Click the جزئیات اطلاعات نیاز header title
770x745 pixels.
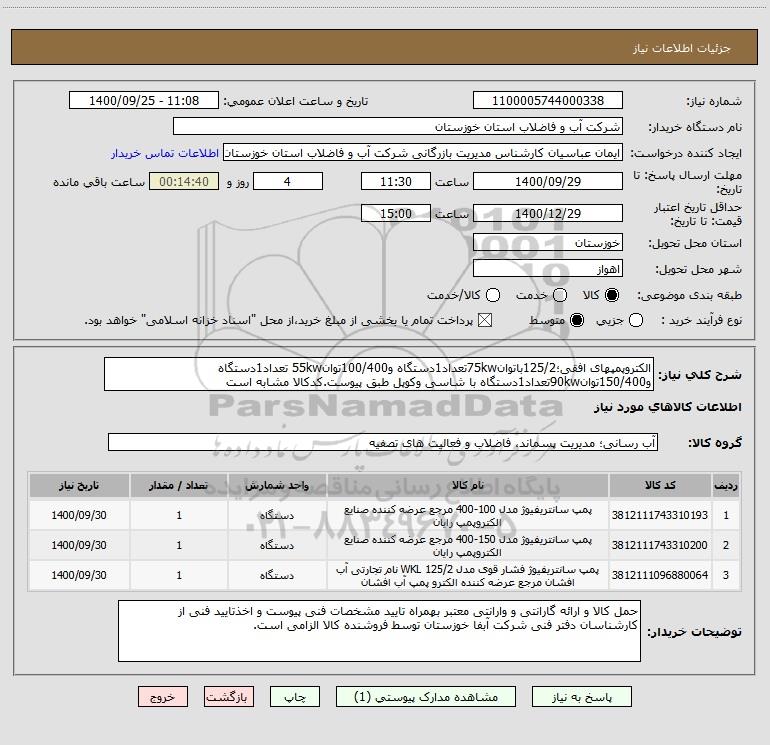681,48
